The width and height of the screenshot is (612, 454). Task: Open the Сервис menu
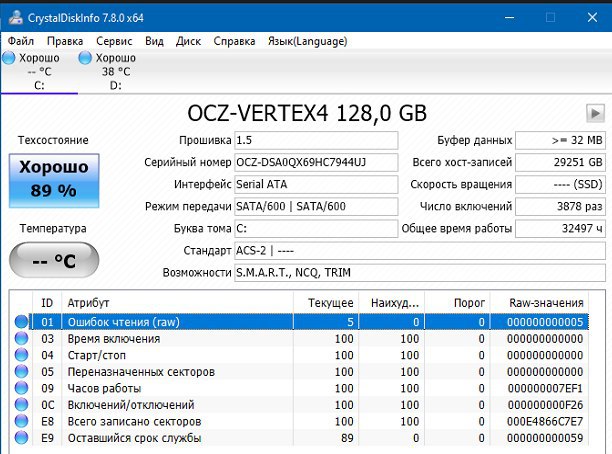[x=114, y=41]
